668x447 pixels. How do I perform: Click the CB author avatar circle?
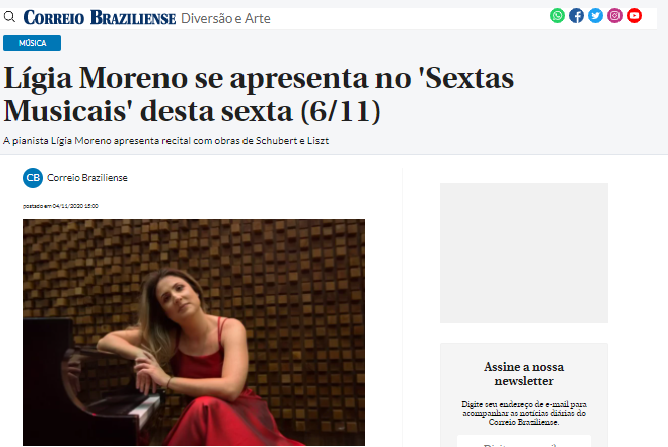(33, 178)
